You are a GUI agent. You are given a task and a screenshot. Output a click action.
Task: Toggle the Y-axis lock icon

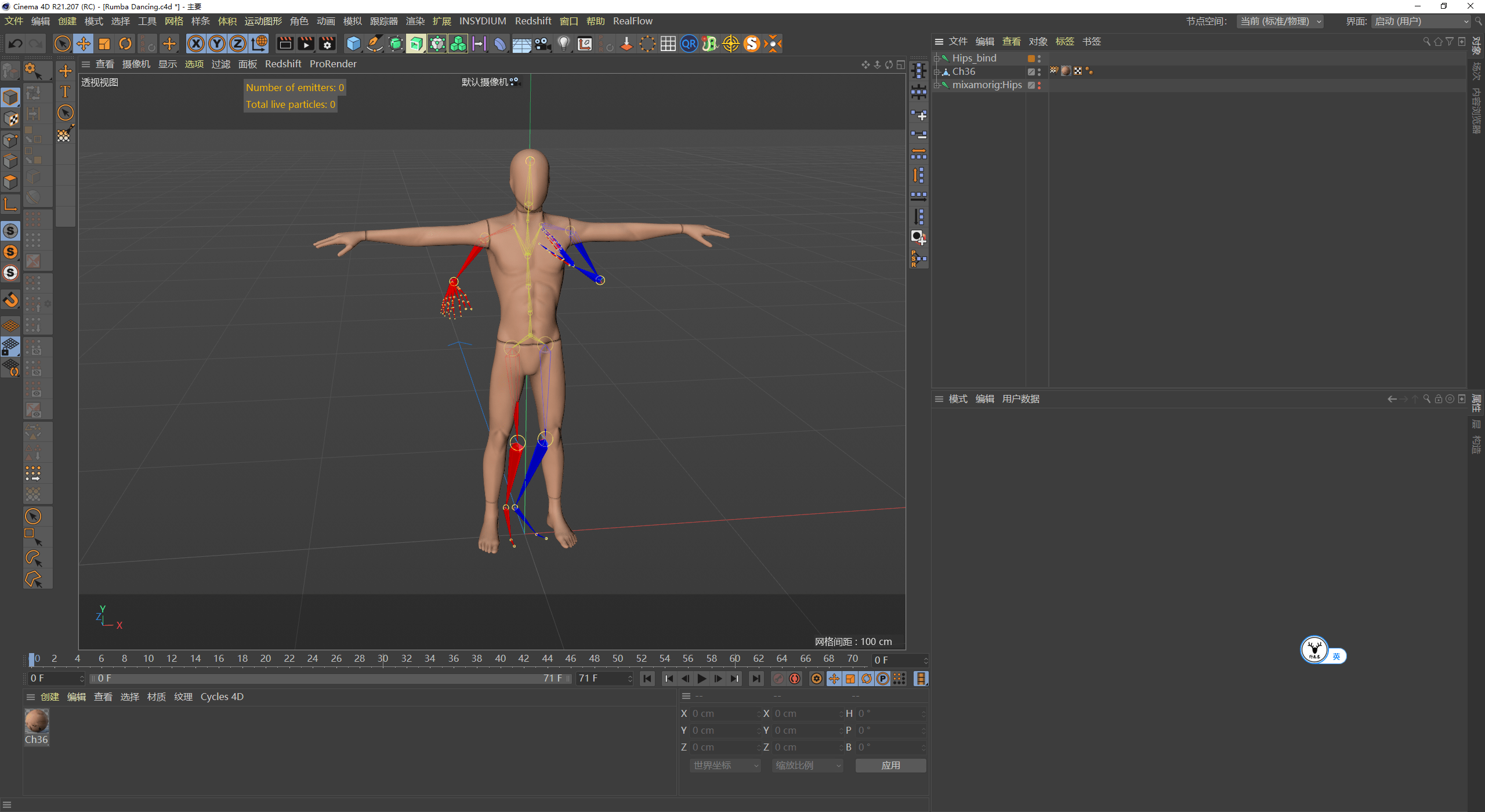tap(216, 43)
